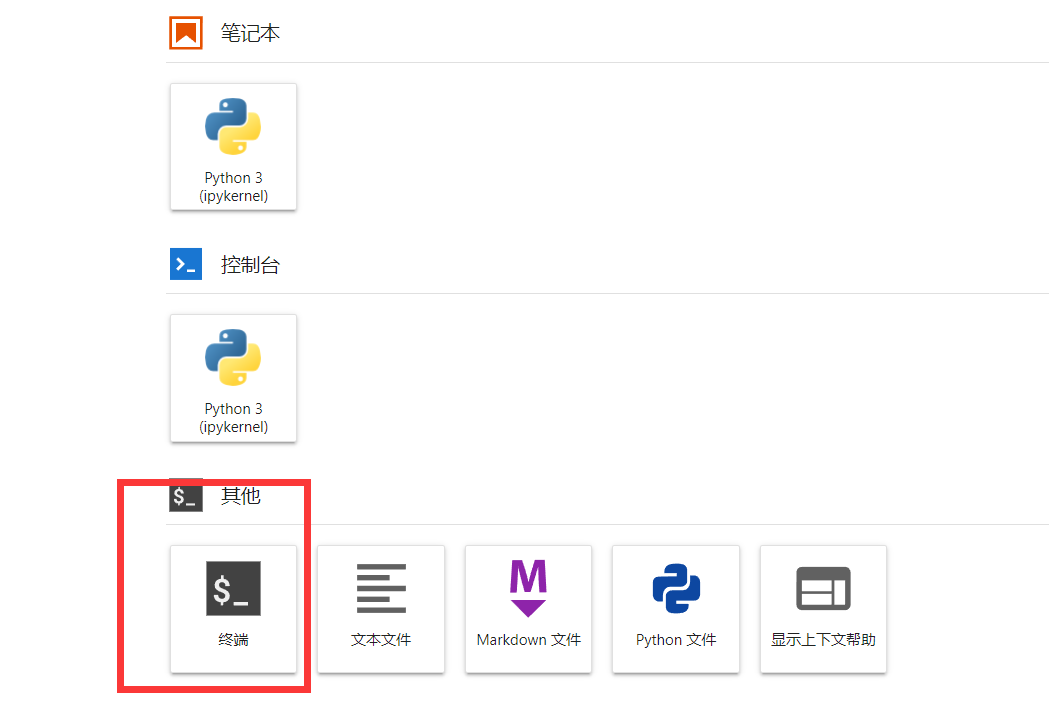The image size is (1049, 717).
Task: Click the 其他 section heading text
Action: (240, 496)
